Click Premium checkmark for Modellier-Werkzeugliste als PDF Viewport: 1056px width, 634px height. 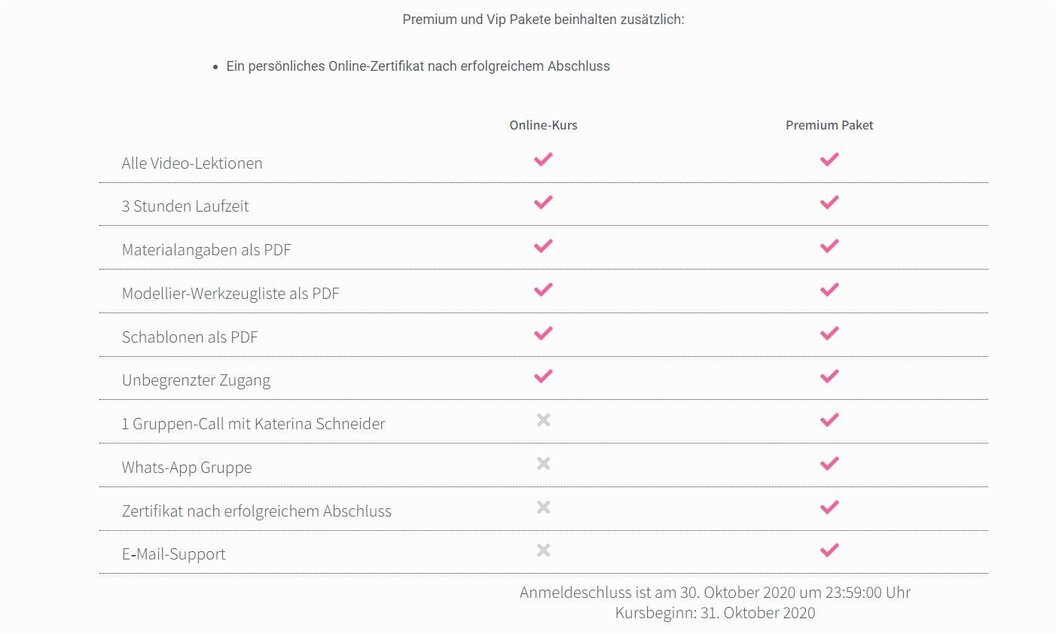(x=830, y=289)
